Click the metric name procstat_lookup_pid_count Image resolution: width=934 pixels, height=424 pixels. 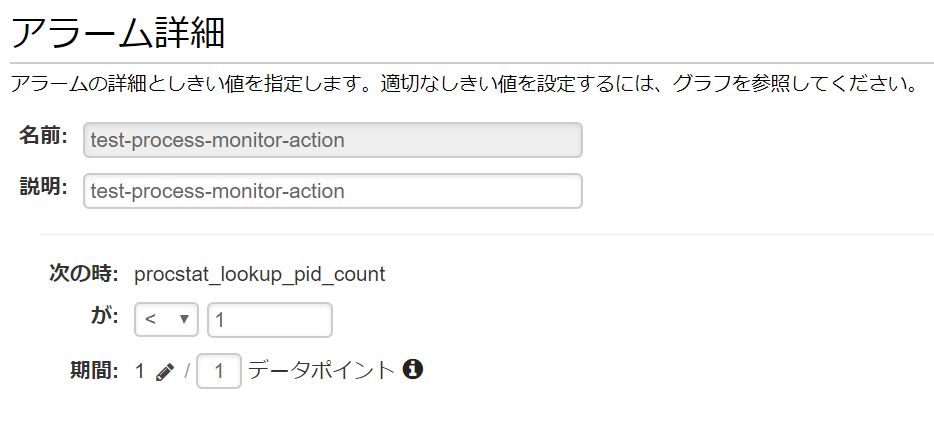coord(260,275)
